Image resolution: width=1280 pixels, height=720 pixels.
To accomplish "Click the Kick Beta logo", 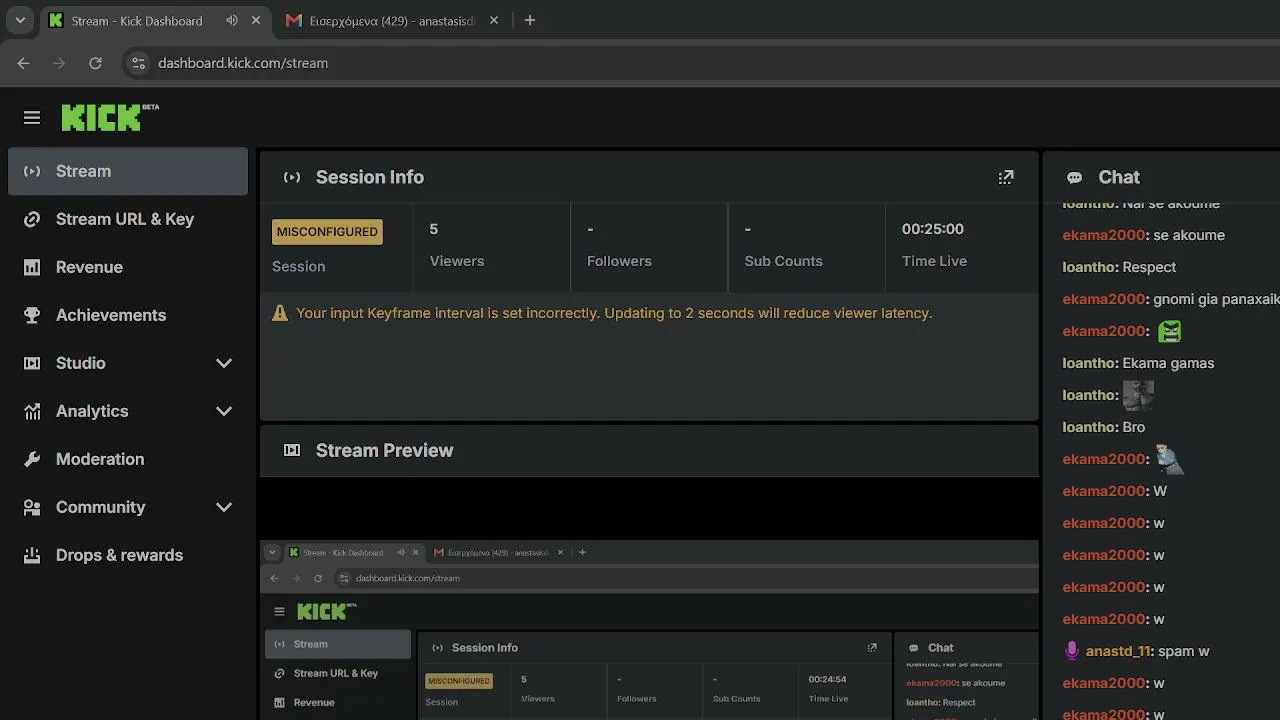I will pos(110,117).
